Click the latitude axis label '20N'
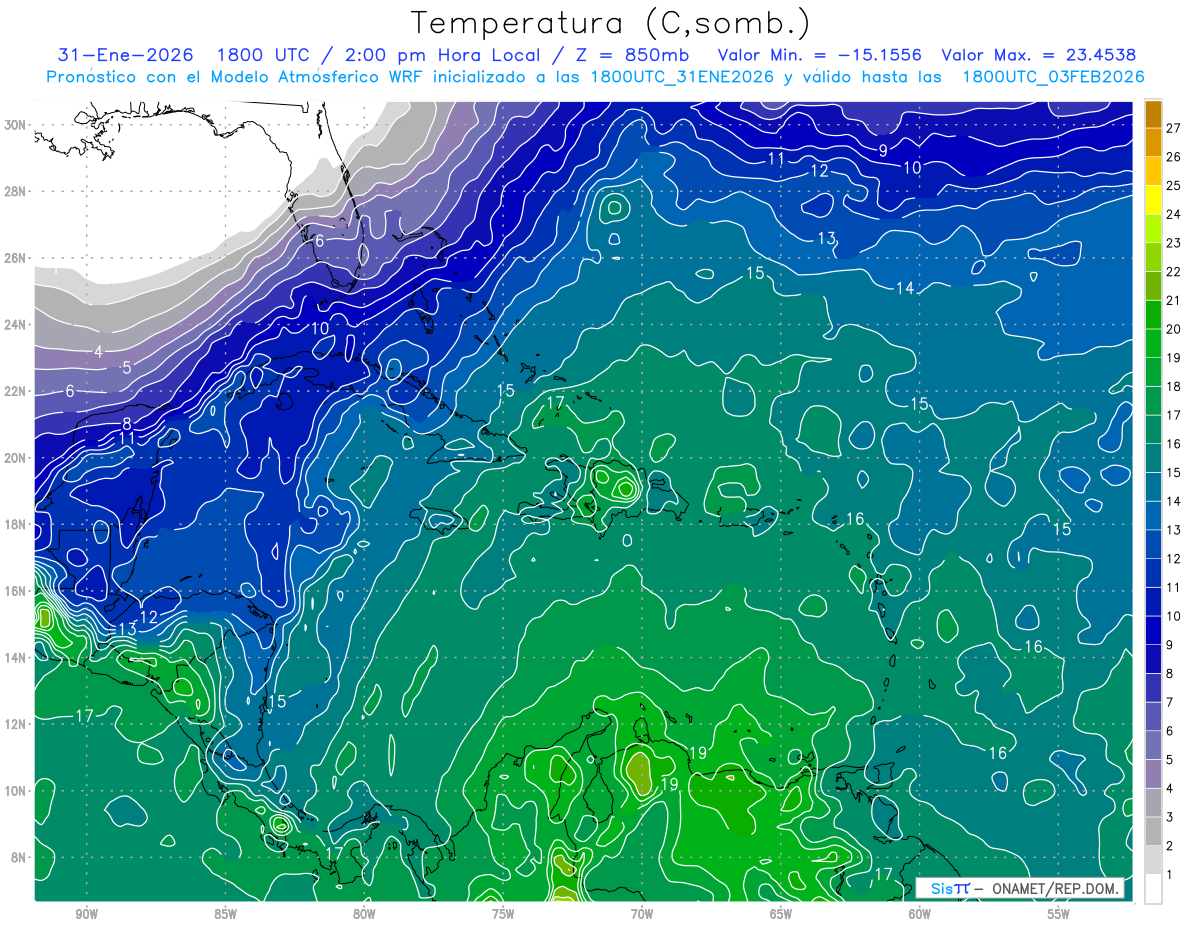 point(16,458)
